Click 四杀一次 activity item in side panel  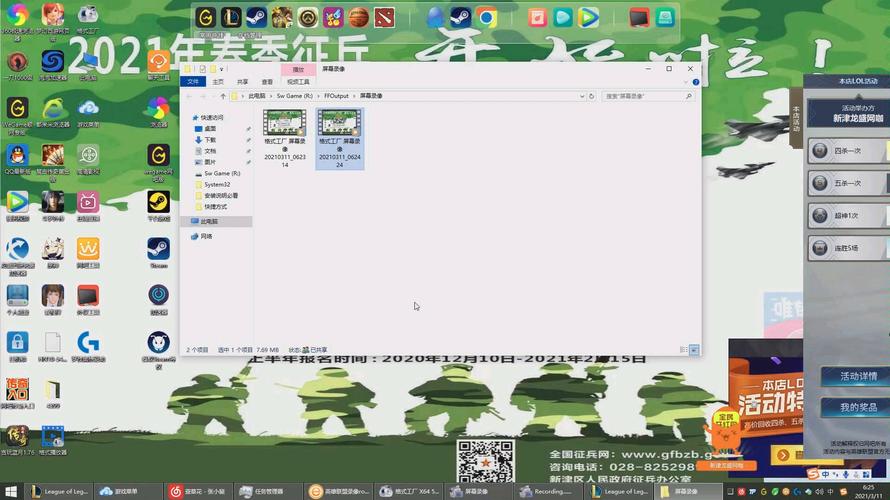[x=848, y=151]
